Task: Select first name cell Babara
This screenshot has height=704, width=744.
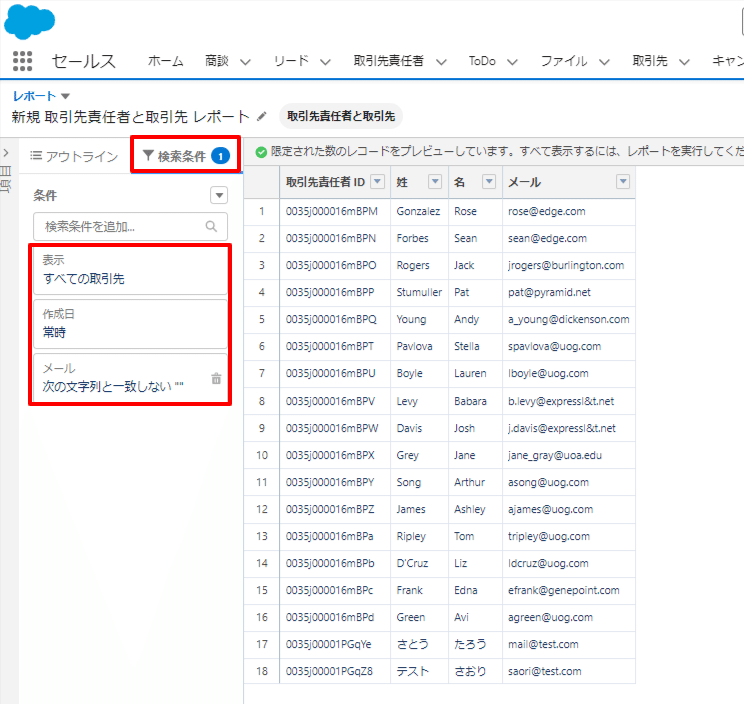Action: (475, 401)
